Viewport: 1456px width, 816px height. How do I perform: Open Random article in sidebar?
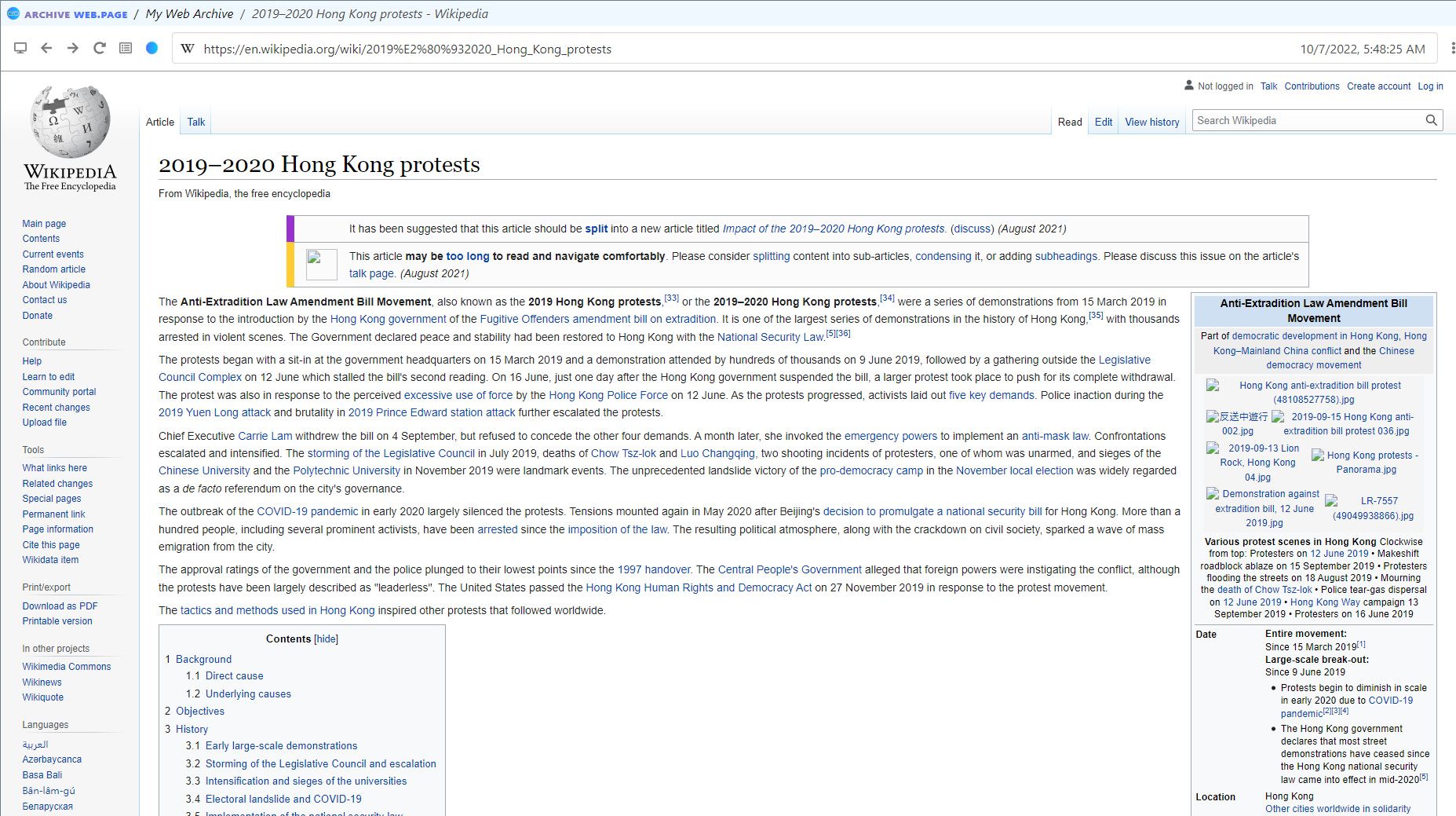(54, 269)
